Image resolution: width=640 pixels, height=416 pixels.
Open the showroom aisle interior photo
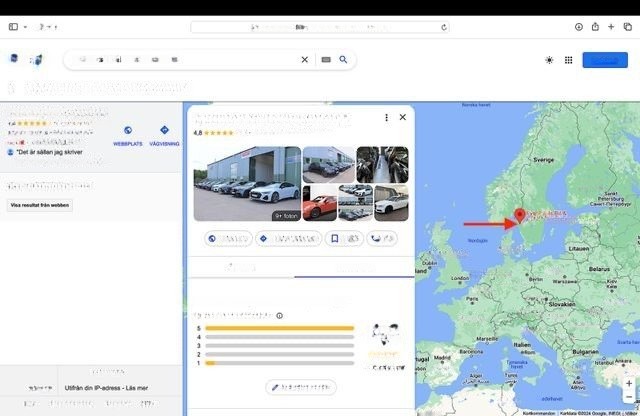coord(382,165)
